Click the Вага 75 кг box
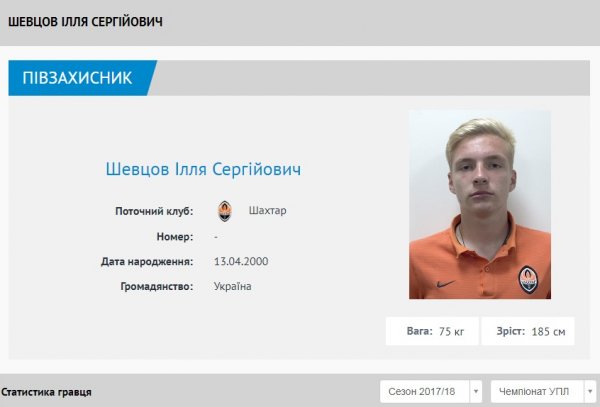The width and height of the screenshot is (600, 407). pyautogui.click(x=432, y=331)
